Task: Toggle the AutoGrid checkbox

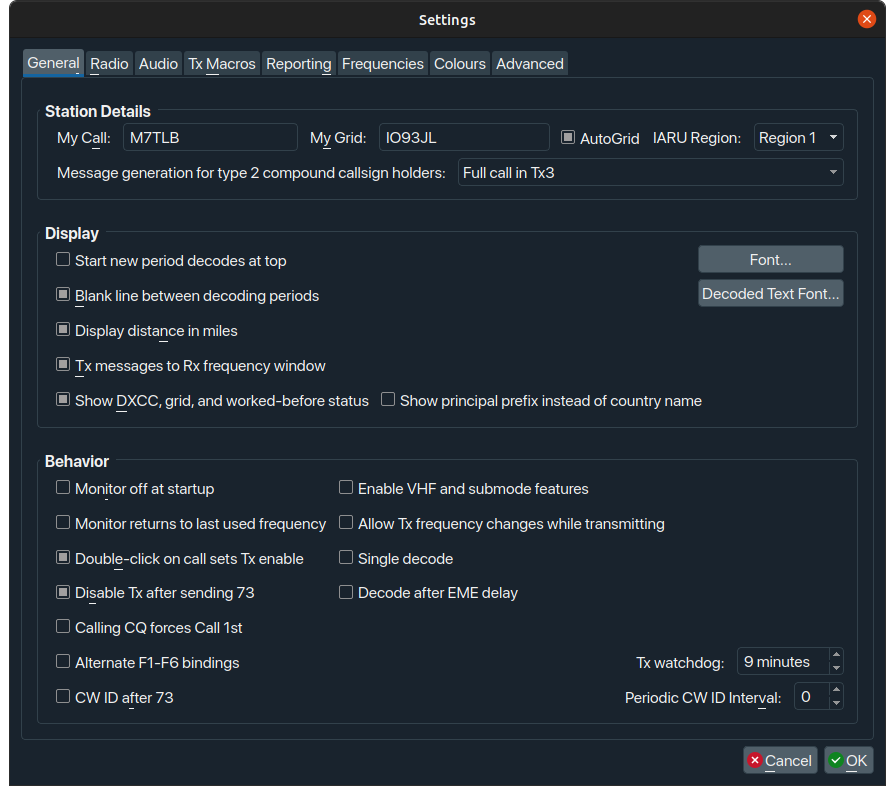Action: [568, 138]
